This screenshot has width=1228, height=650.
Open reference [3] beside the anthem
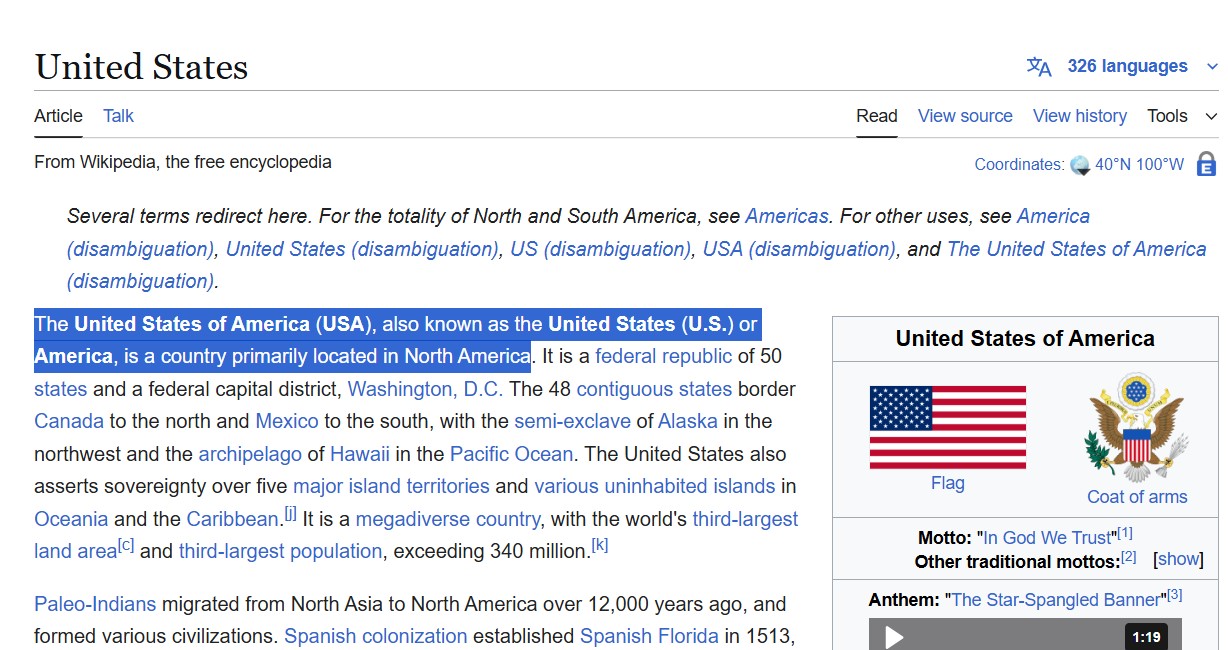pos(1175,595)
